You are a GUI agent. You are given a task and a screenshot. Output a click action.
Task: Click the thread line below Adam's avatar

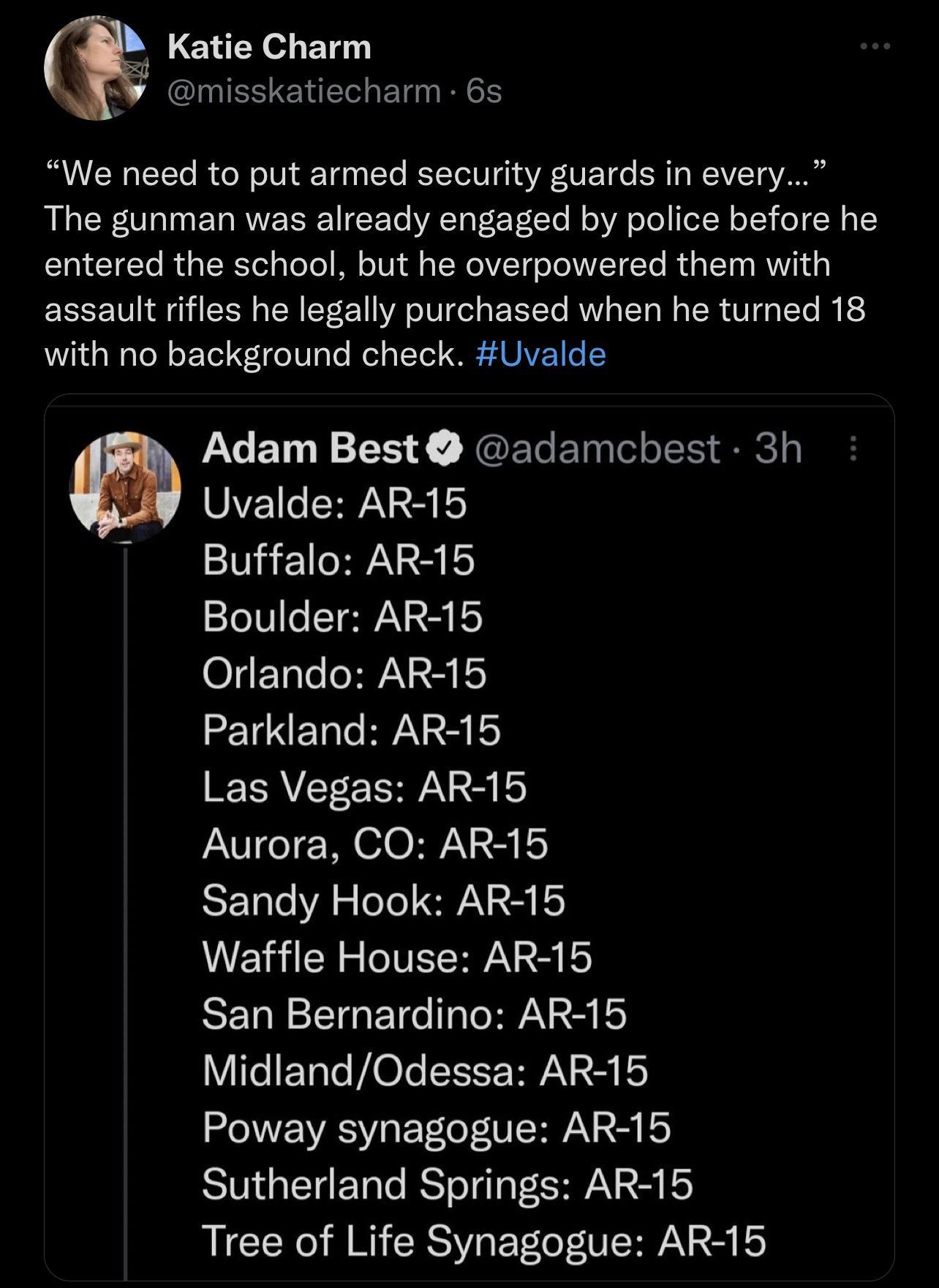tap(125, 878)
